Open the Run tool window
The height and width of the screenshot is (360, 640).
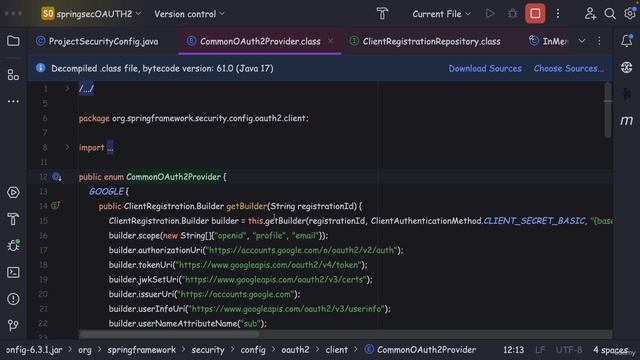(x=13, y=192)
